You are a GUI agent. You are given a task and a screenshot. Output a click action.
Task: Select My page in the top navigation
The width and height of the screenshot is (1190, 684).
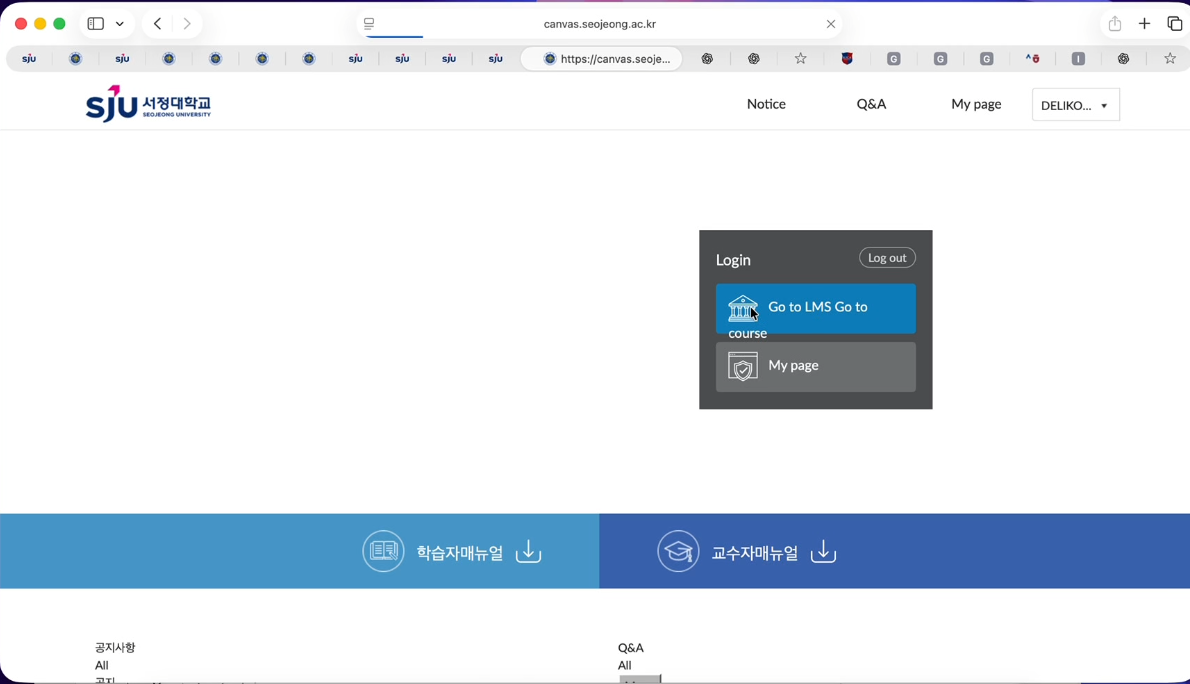(976, 104)
